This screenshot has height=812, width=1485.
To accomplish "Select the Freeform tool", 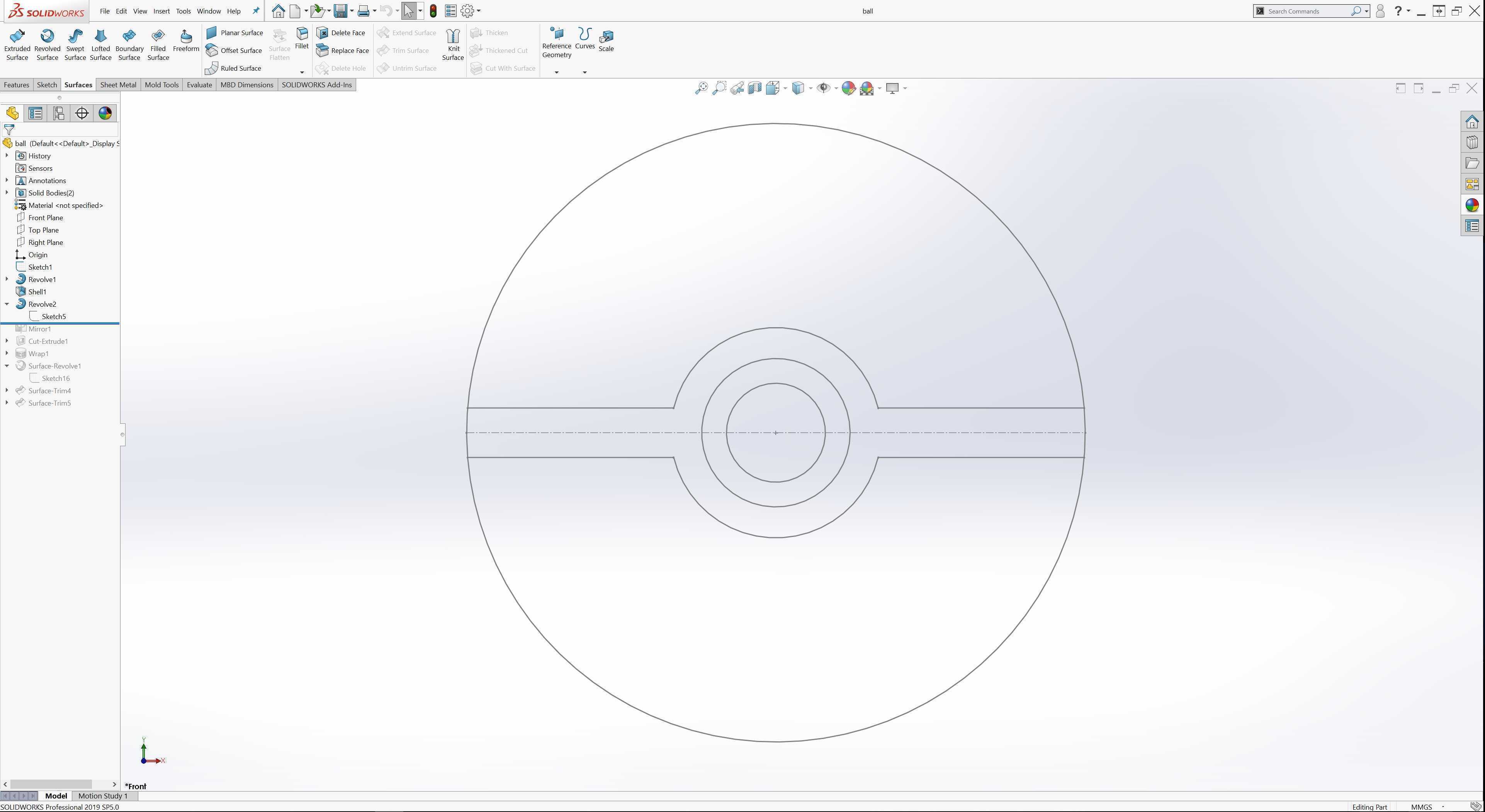I will [185, 41].
